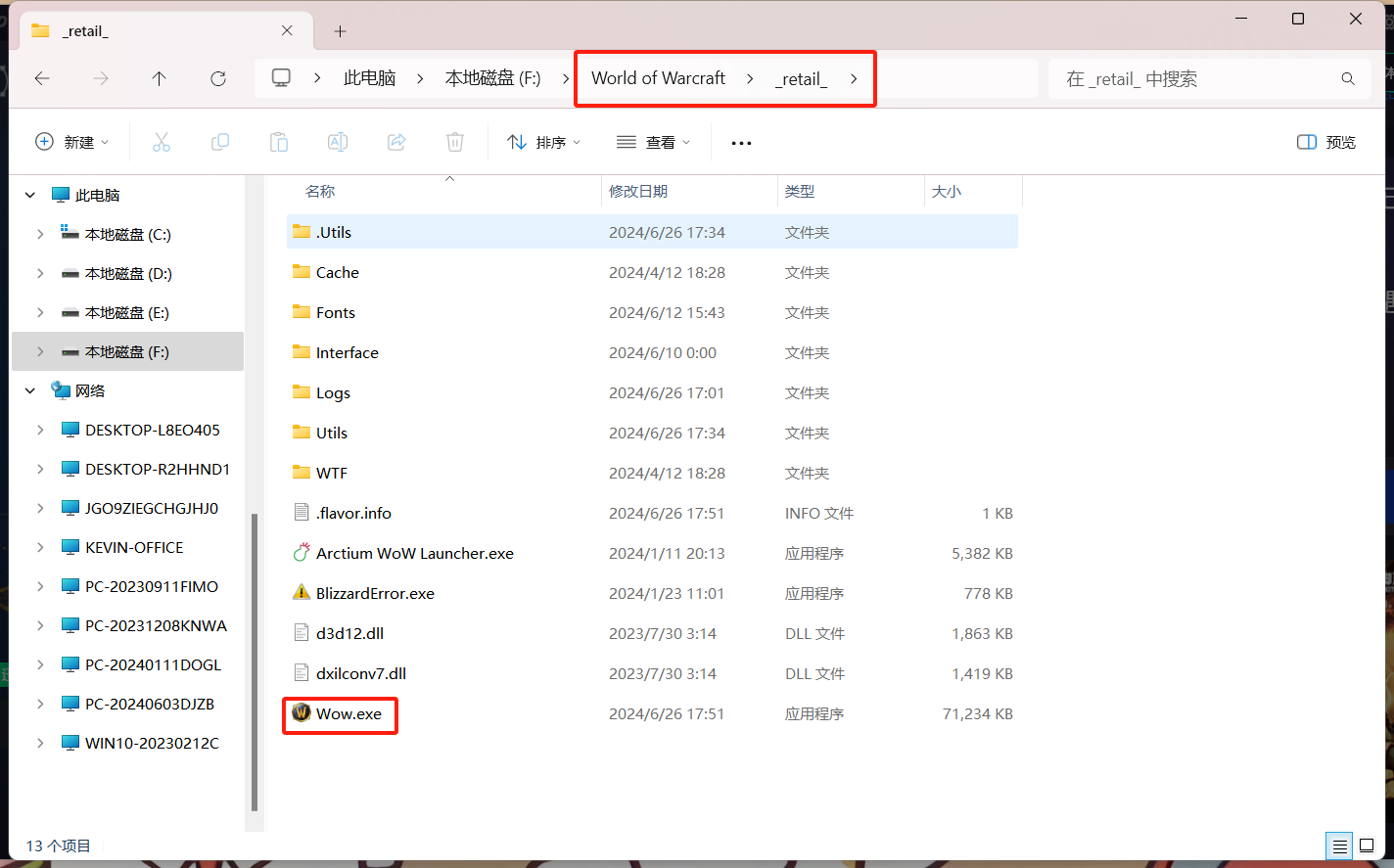Toggle the 预览 preview pane

1326,142
